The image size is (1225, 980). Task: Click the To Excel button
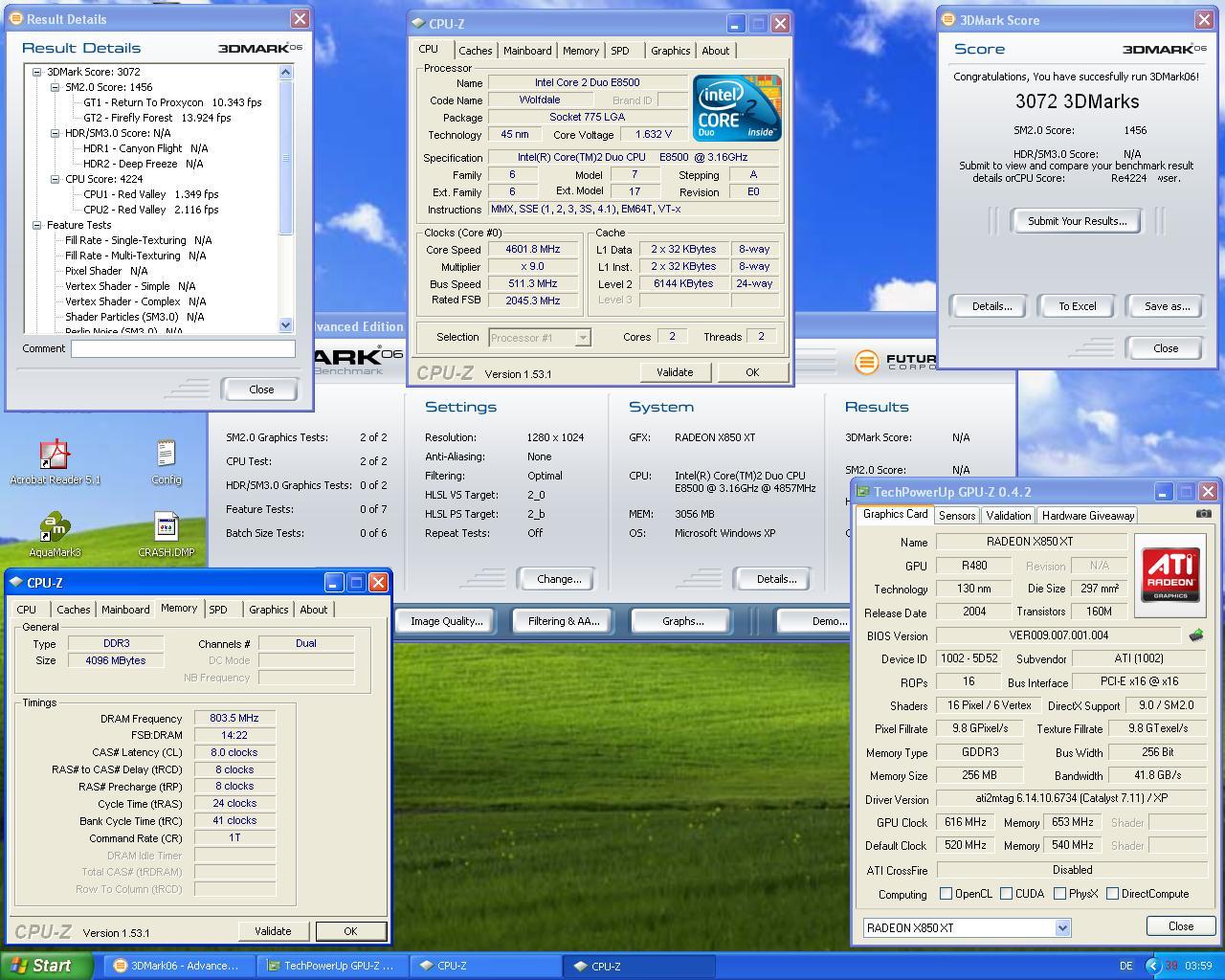click(1077, 306)
